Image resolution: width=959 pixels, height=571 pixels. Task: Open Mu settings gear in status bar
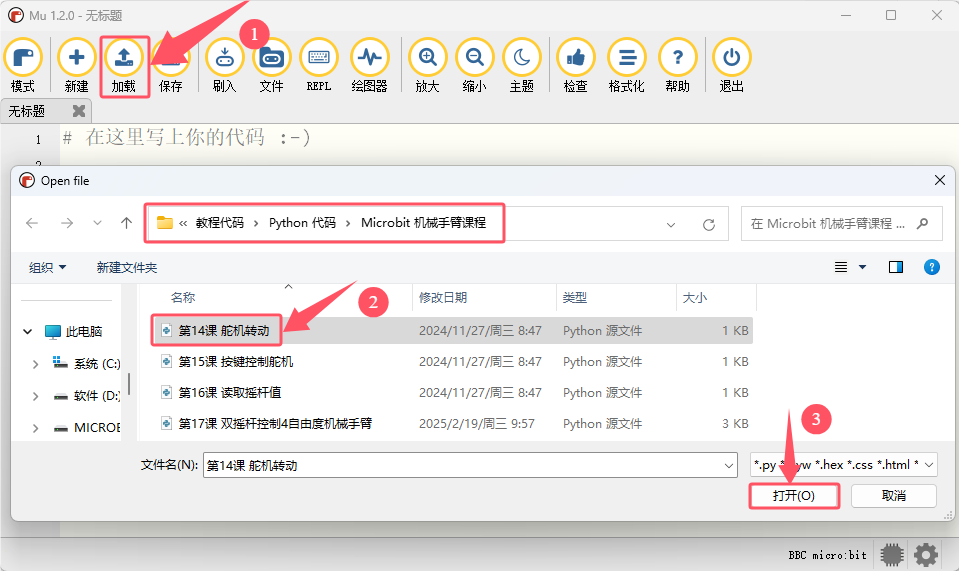[x=926, y=555]
